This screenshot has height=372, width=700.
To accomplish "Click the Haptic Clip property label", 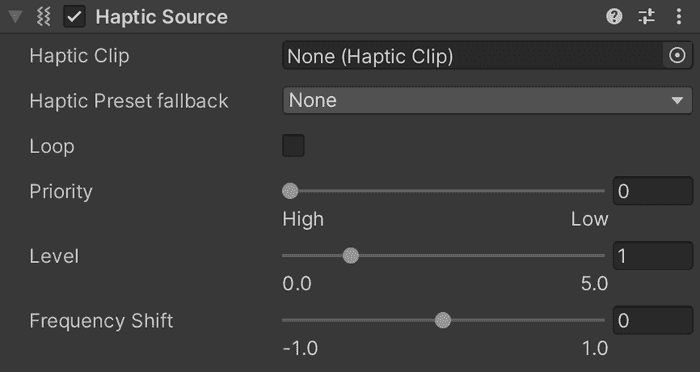I will 79,56.
